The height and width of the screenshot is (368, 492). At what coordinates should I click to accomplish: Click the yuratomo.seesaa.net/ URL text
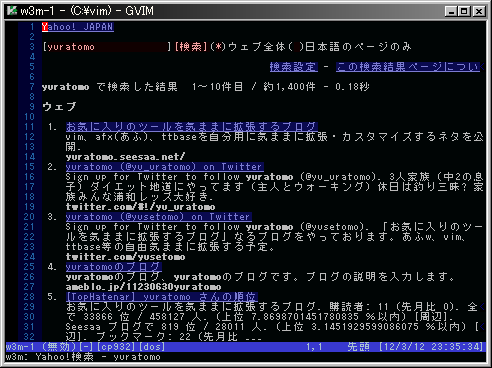coord(125,157)
